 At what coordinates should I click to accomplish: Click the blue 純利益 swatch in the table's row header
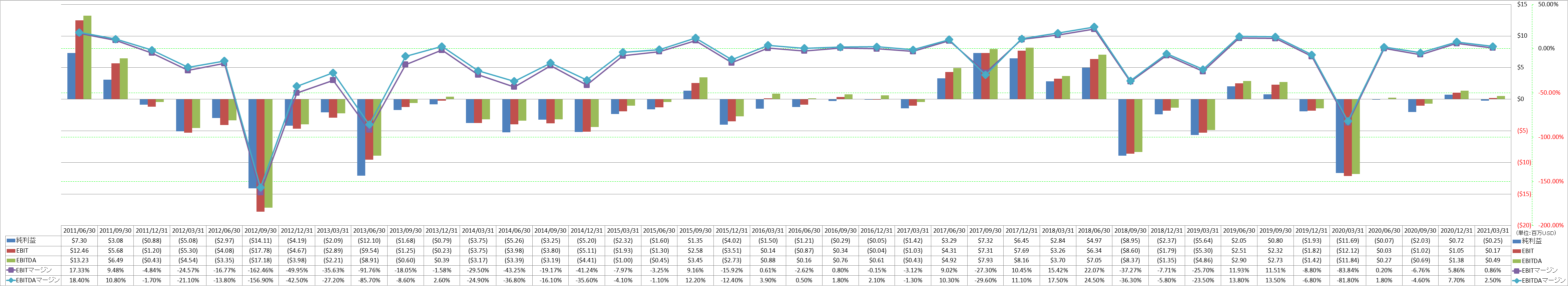coord(11,241)
